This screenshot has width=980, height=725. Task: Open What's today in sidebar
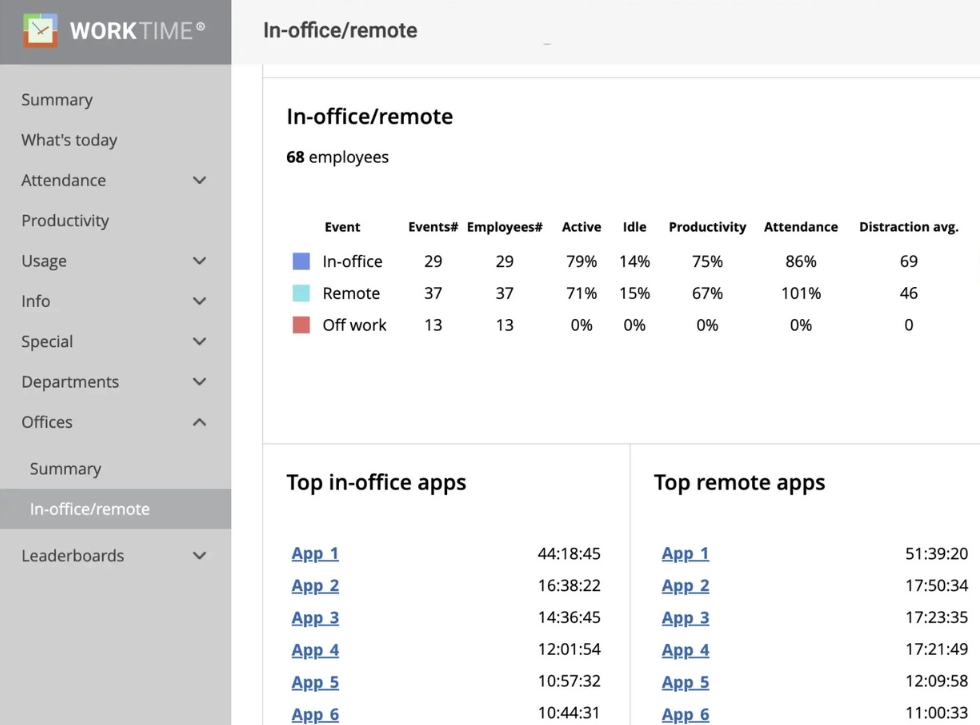pos(69,140)
